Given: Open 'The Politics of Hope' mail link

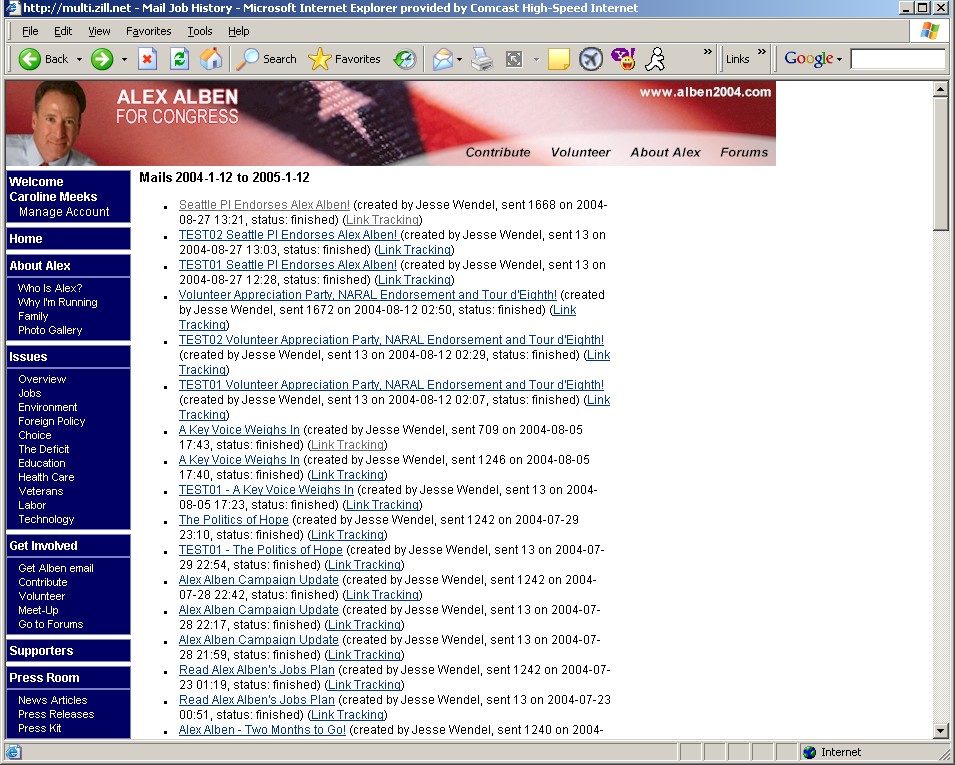Looking at the screenshot, I should point(233,520).
